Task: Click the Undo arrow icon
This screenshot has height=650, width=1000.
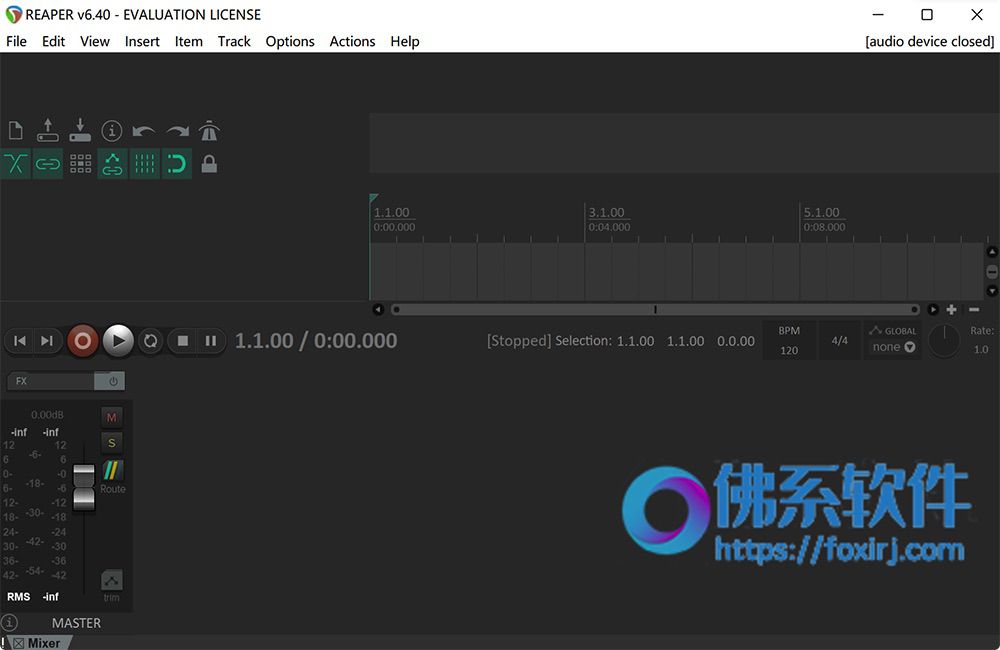Action: [143, 131]
